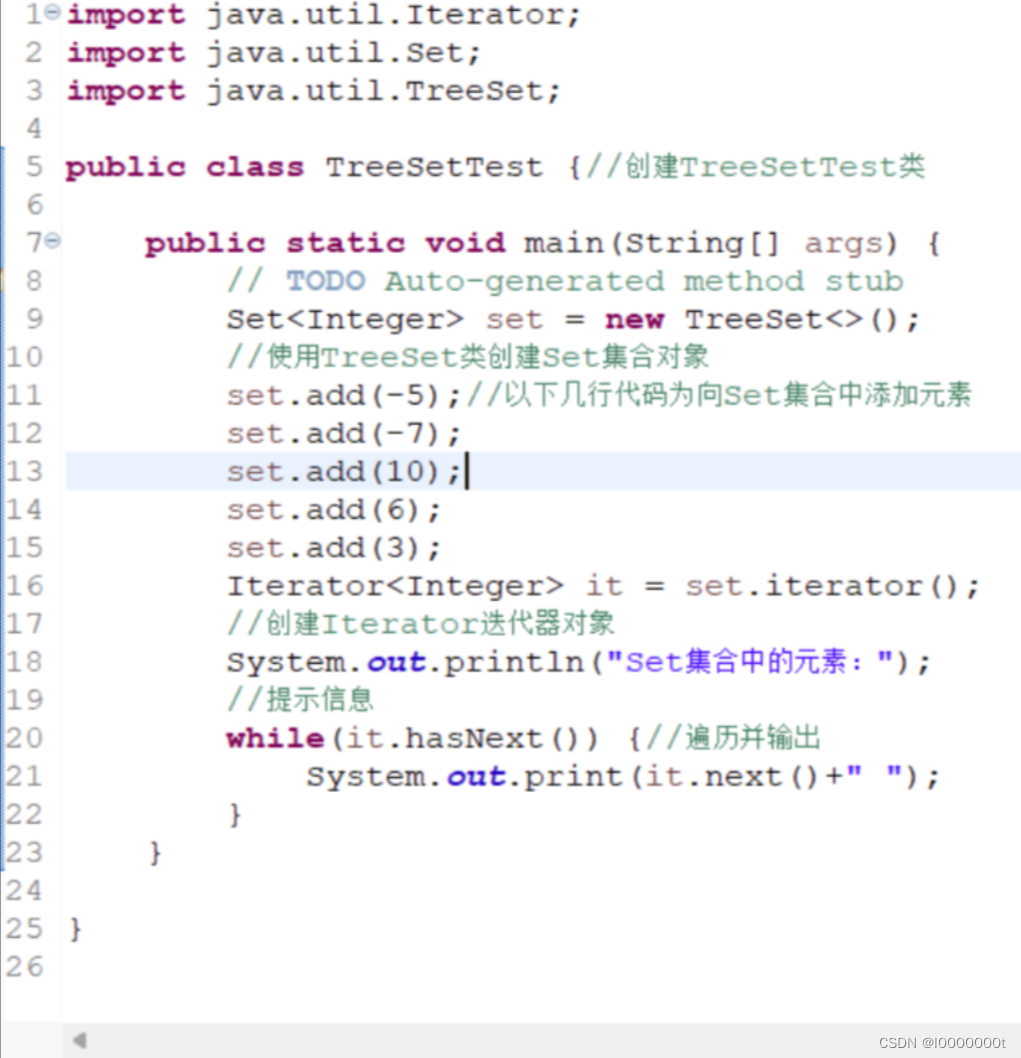This screenshot has height=1058, width=1021.
Task: Click class name 'TreeSetTest' in the declaration
Action: coord(434,167)
